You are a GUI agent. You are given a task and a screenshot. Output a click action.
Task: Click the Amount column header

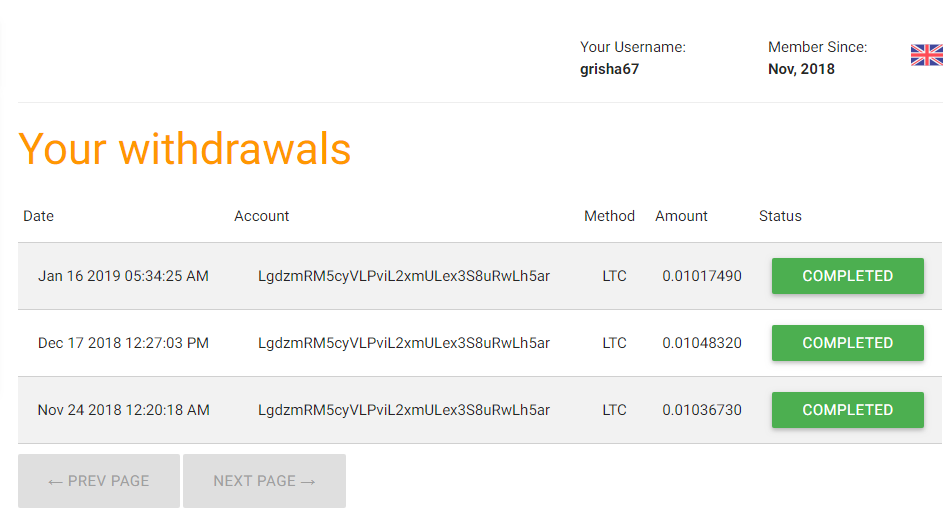[681, 216]
